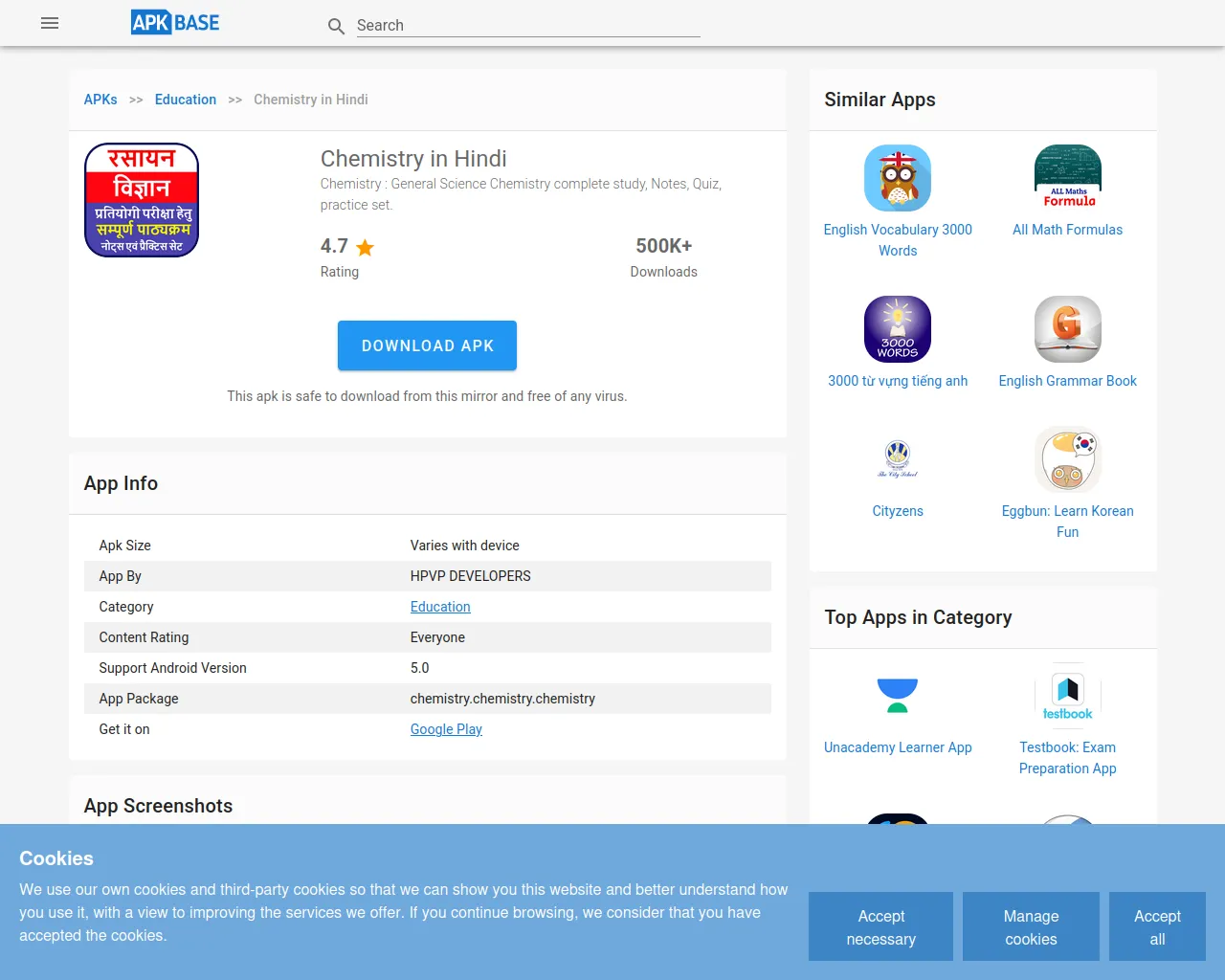Open the Education category link in App Info
Screen dimensions: 1225x980
click(440, 607)
